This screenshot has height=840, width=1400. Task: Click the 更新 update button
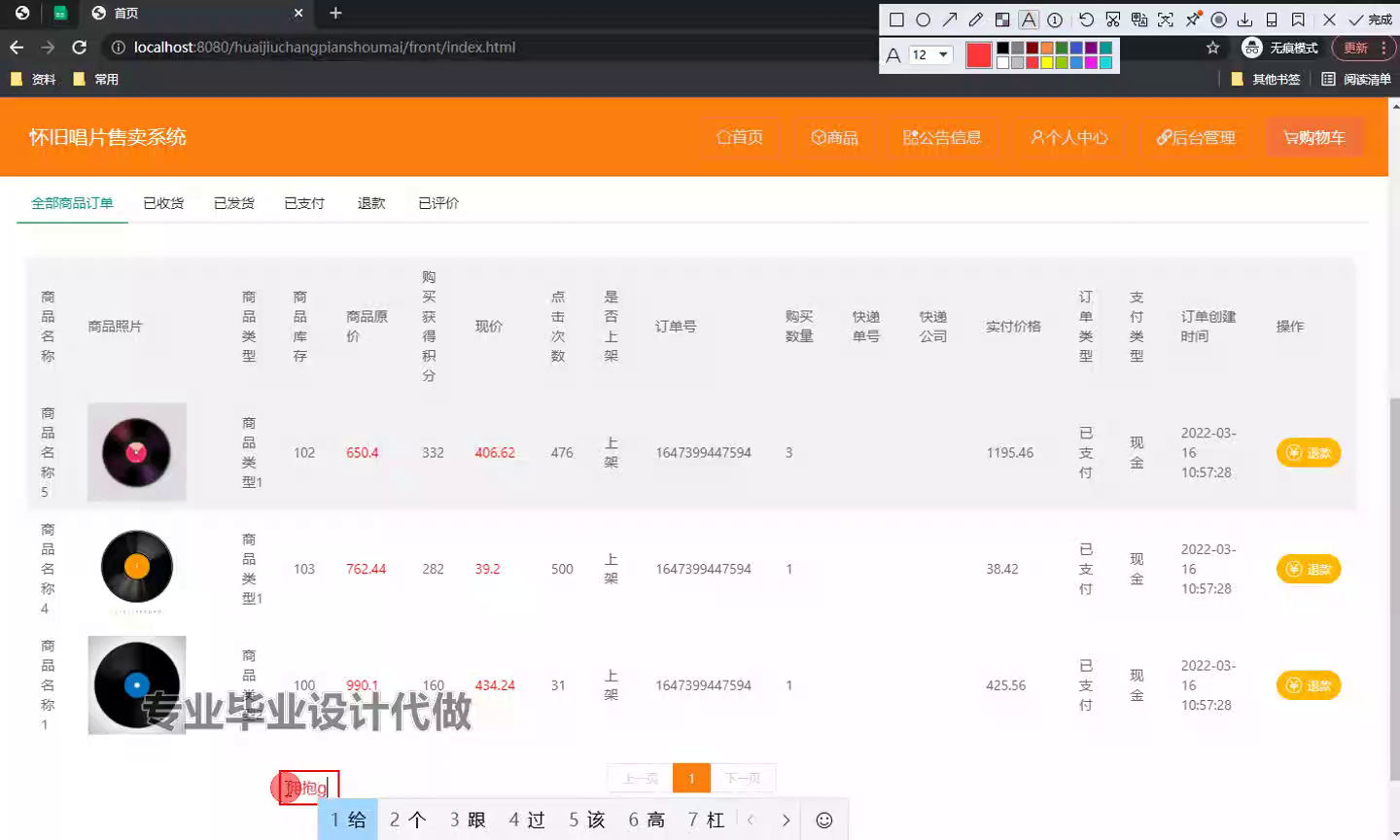1355,48
